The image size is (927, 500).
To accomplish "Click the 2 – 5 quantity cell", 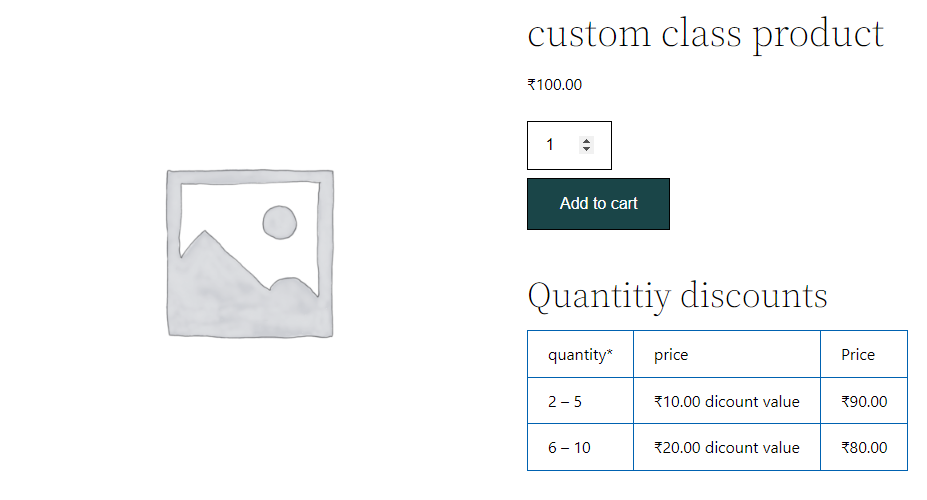I will [x=580, y=401].
